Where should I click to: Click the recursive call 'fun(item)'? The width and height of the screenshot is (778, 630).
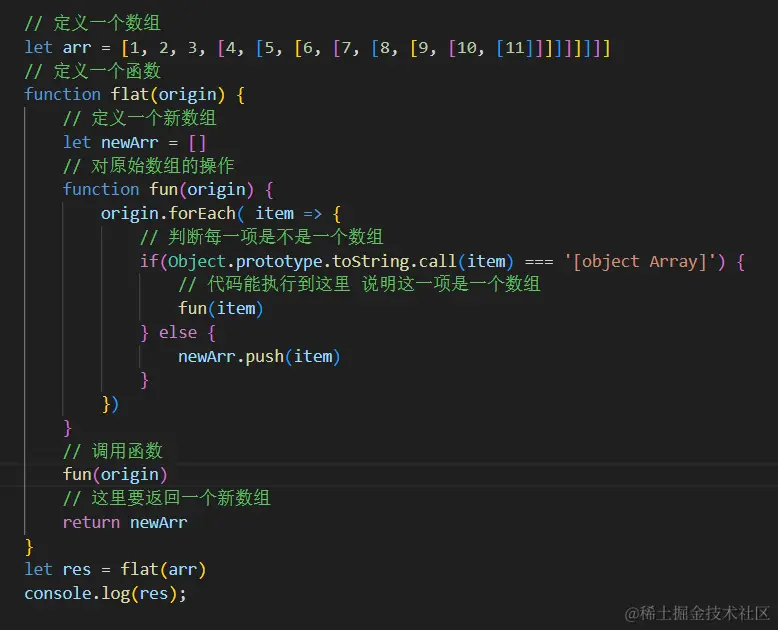(221, 309)
